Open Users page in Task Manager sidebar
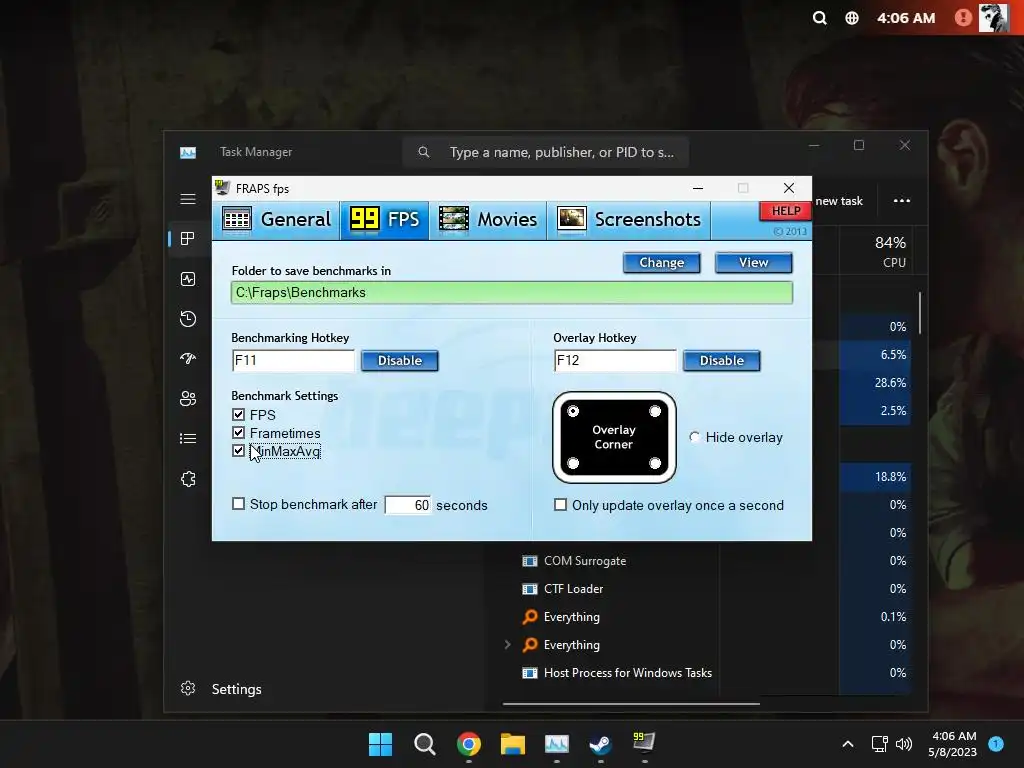The image size is (1024, 768). click(x=188, y=398)
